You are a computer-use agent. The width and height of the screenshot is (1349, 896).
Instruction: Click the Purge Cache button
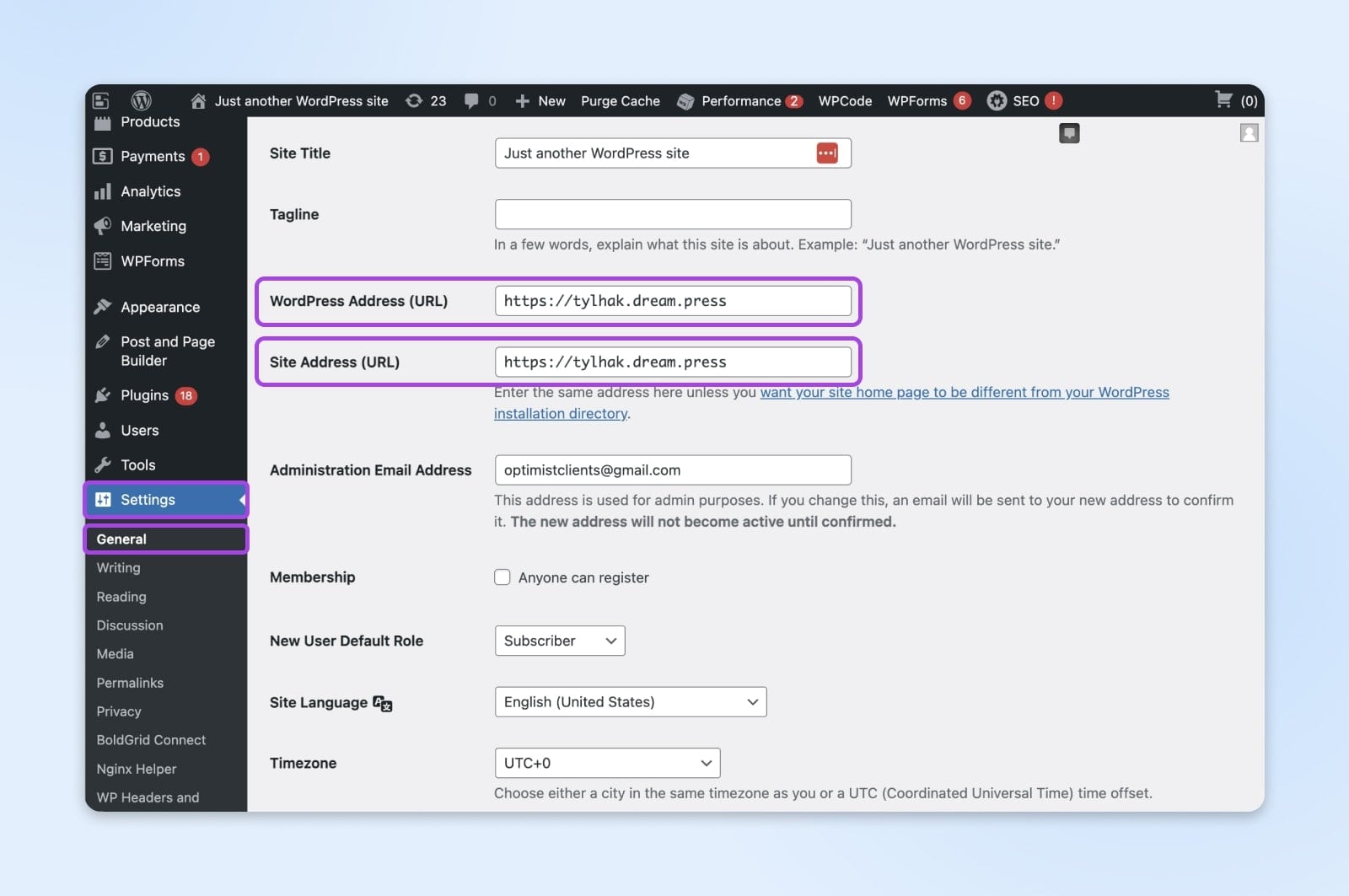tap(620, 101)
